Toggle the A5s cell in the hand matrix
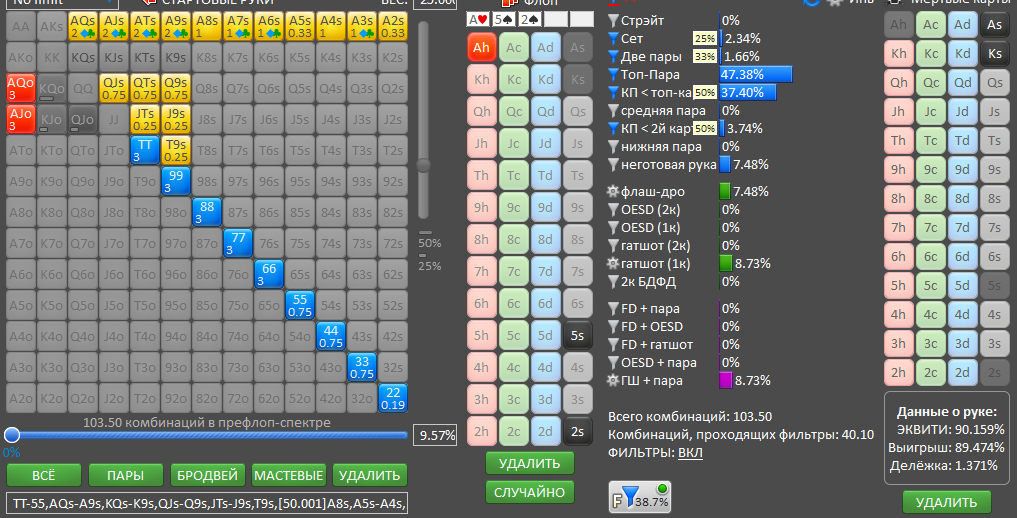The height and width of the screenshot is (518, 1017). click(x=300, y=26)
